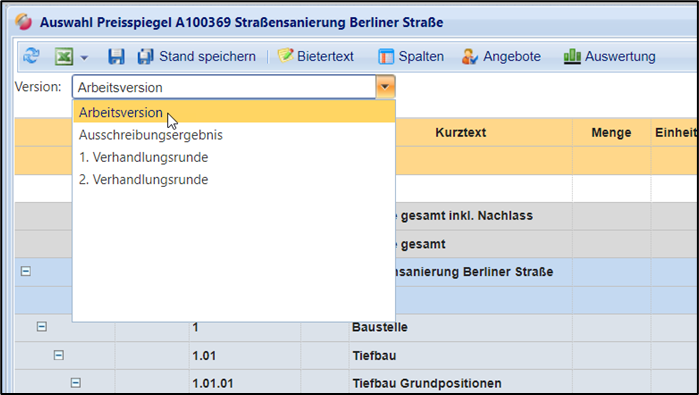Click the Excel export icon

pos(64,57)
